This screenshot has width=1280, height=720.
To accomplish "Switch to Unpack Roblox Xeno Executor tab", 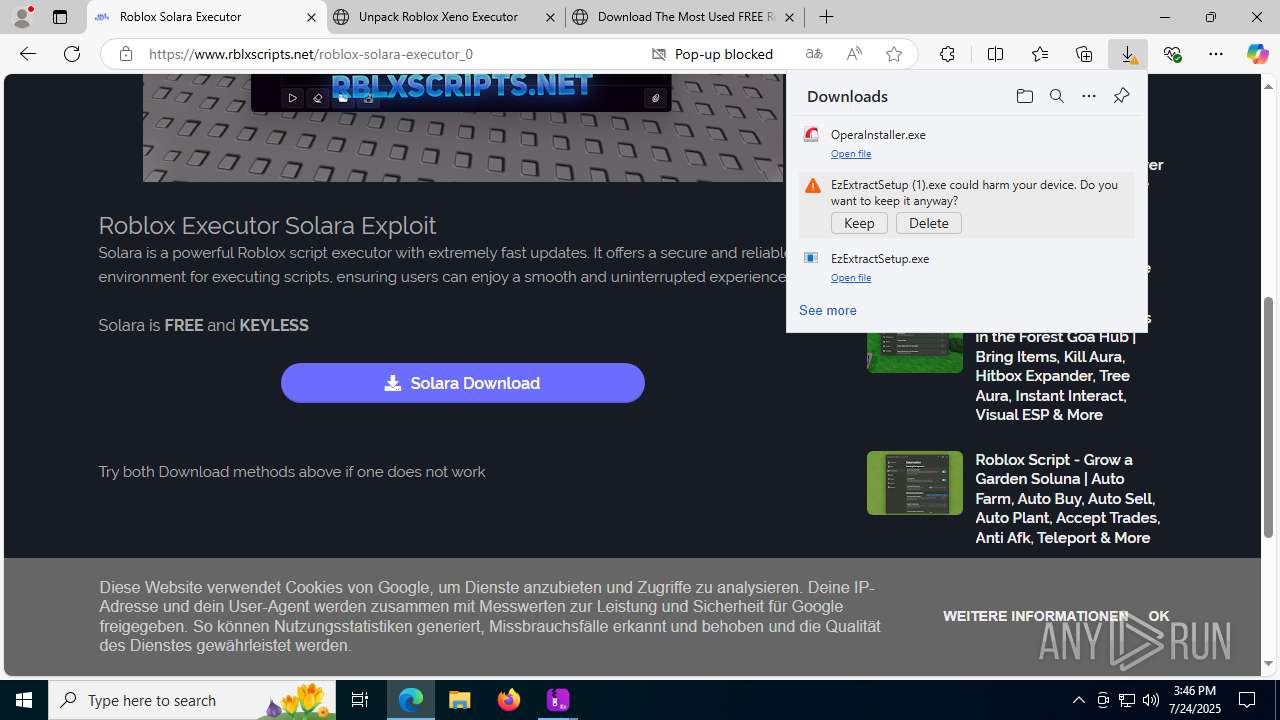I will tap(444, 17).
